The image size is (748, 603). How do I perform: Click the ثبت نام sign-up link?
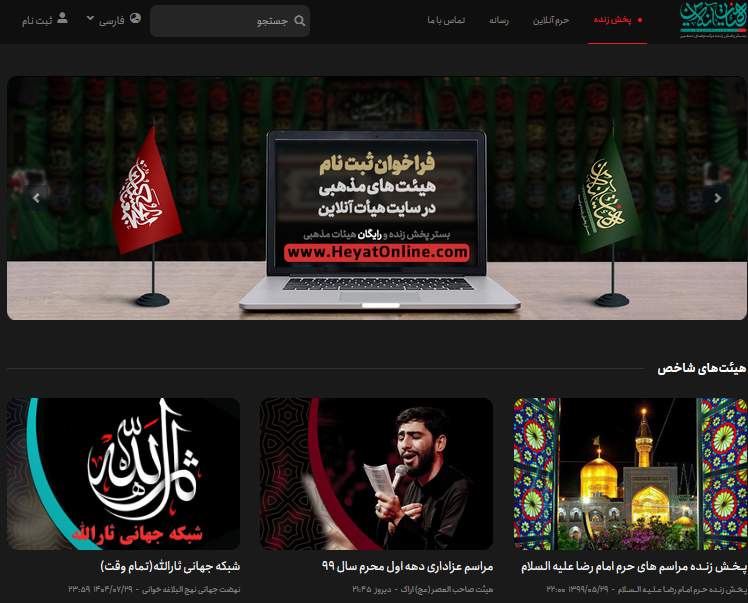(37, 21)
